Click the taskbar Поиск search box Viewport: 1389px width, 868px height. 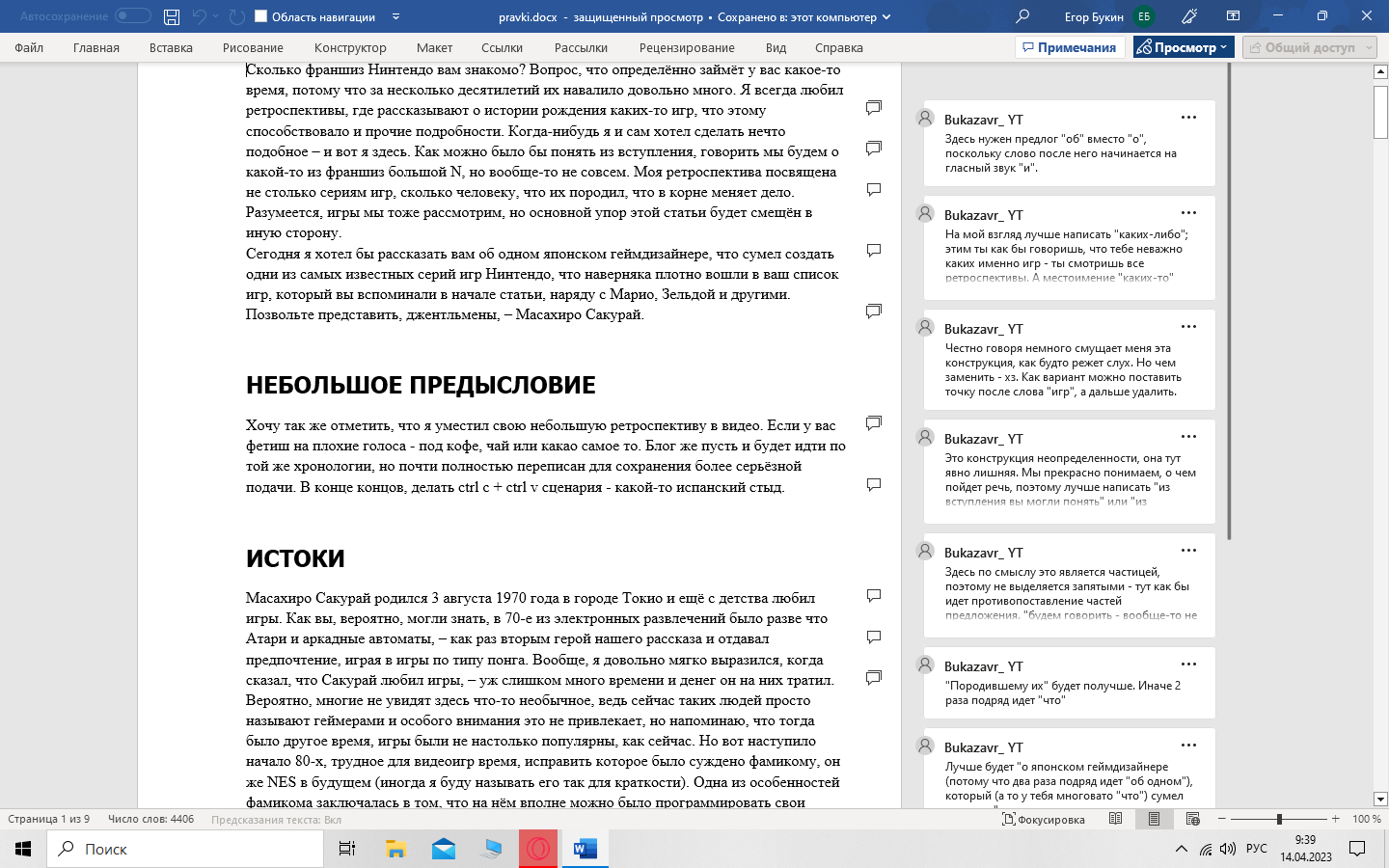click(x=185, y=849)
